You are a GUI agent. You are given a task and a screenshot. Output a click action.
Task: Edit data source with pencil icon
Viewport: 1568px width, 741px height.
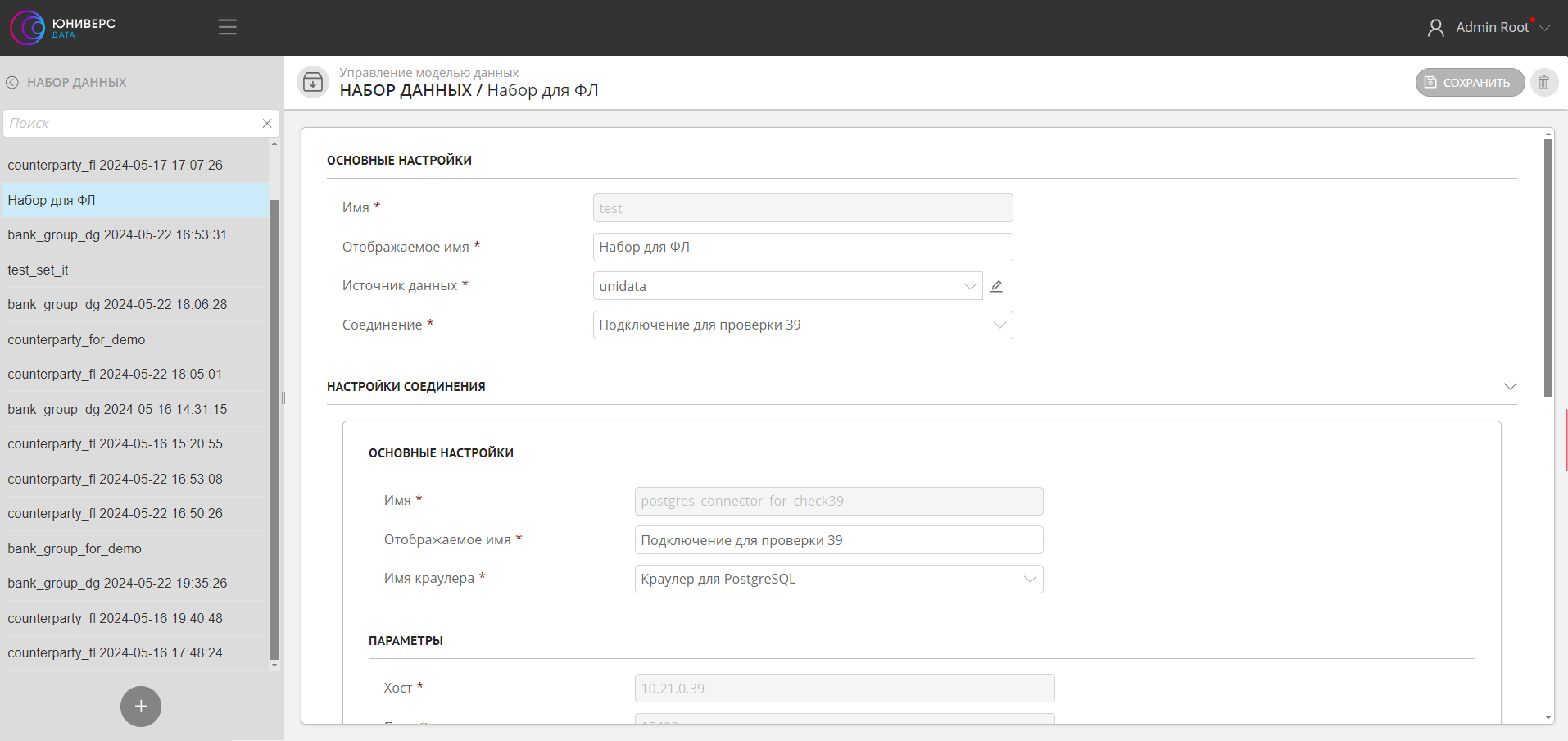pos(996,286)
